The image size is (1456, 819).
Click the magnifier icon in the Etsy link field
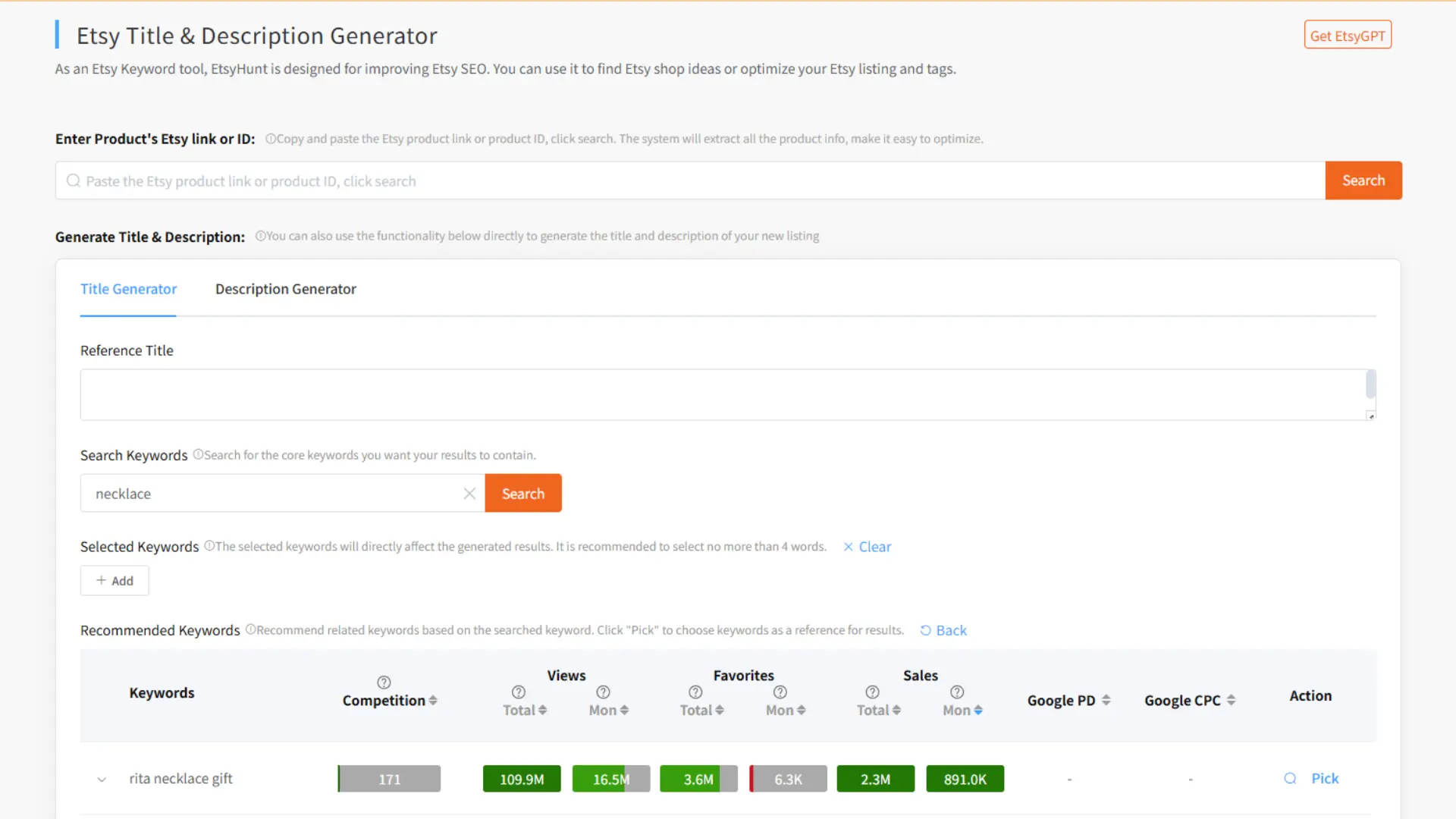(x=73, y=180)
